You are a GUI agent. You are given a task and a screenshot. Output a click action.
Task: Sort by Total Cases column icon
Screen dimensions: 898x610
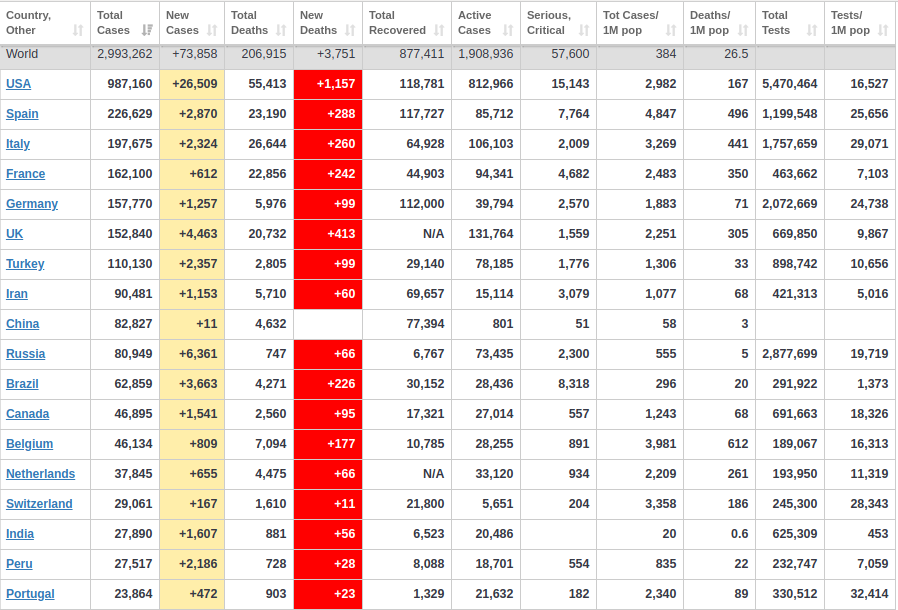[147, 30]
